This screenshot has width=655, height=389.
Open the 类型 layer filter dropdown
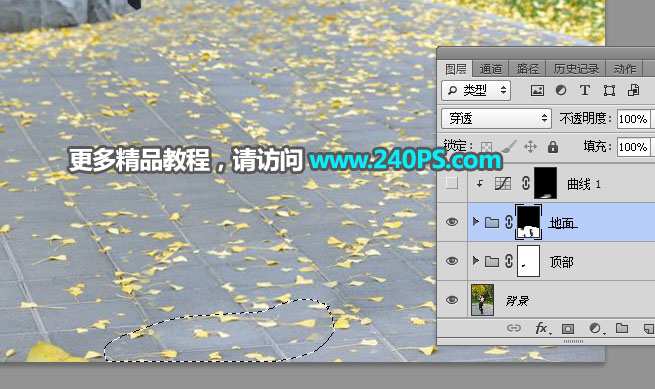[x=476, y=90]
